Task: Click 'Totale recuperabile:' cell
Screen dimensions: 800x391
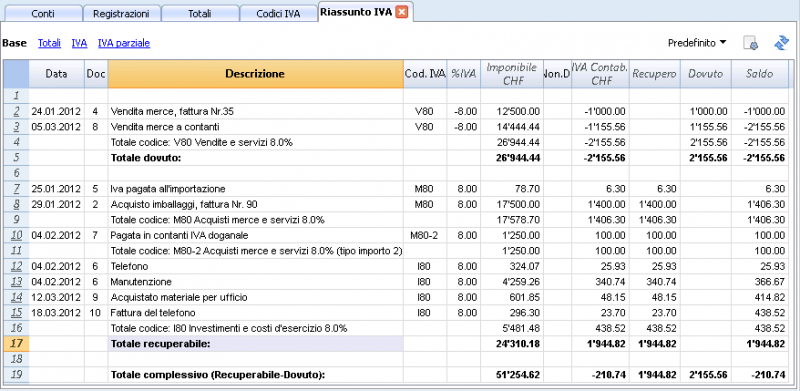Action: pos(255,344)
